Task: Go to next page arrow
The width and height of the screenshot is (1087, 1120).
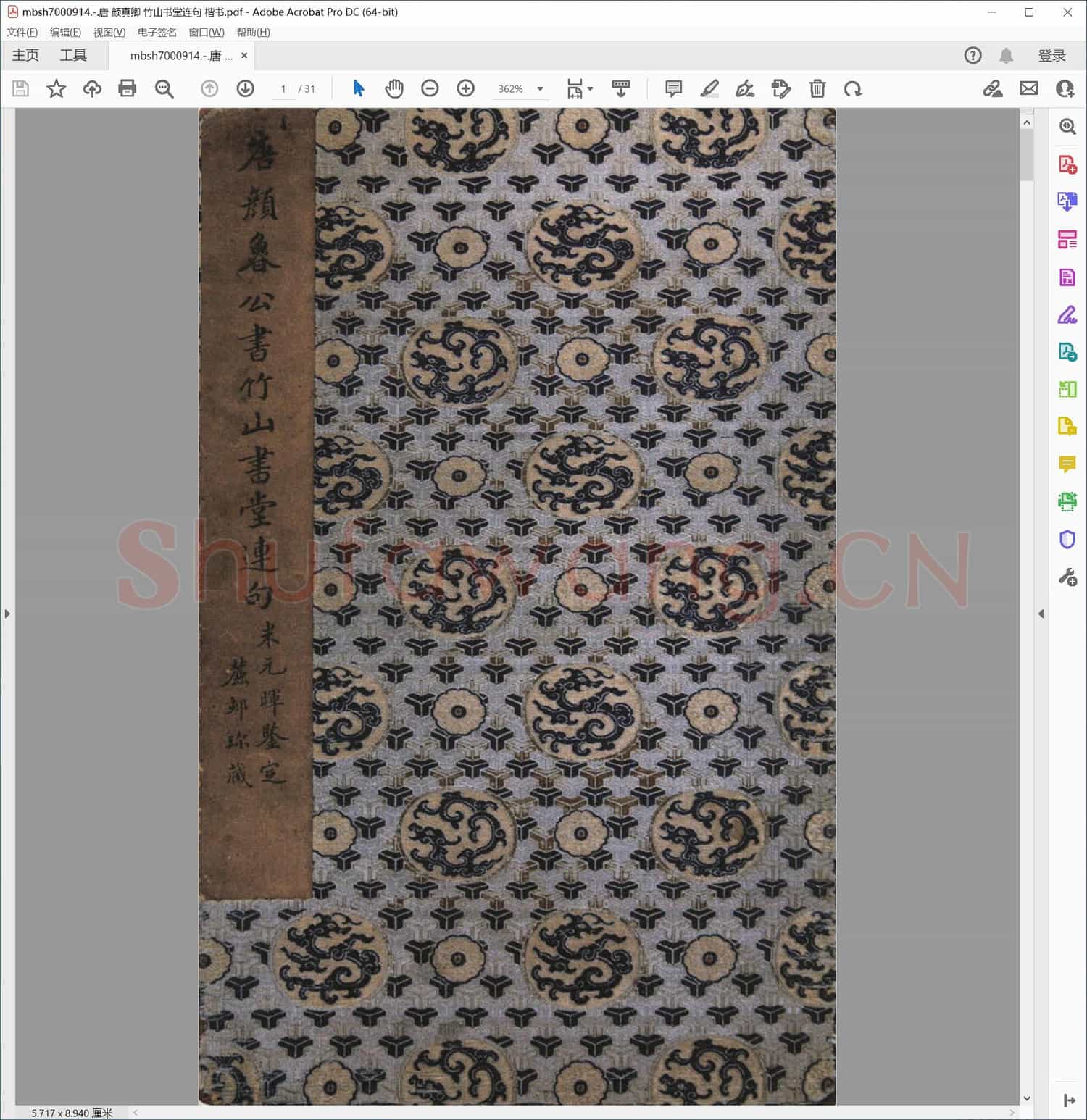Action: click(246, 88)
